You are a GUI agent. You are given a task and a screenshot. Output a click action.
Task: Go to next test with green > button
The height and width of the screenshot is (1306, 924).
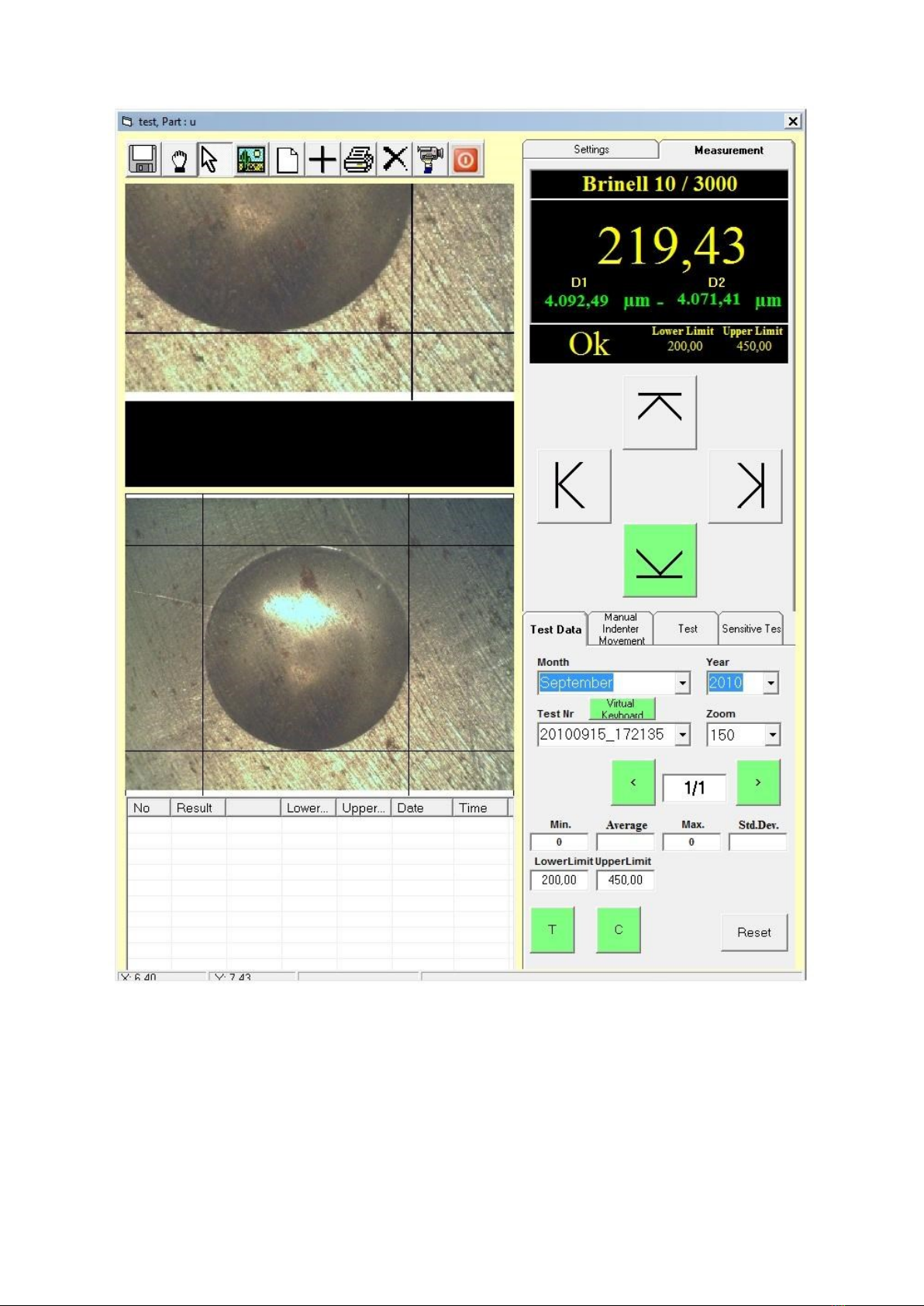[x=758, y=783]
